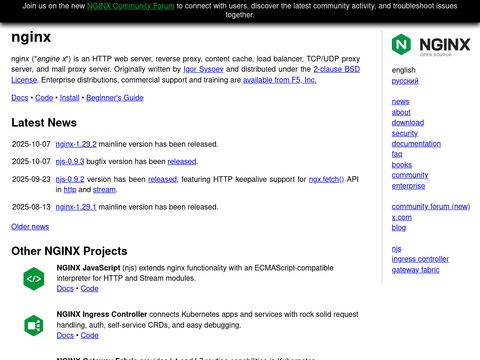The image size is (480, 360).
Task: Click the bold 'NGINX JavaScript' project title
Action: (x=88, y=268)
